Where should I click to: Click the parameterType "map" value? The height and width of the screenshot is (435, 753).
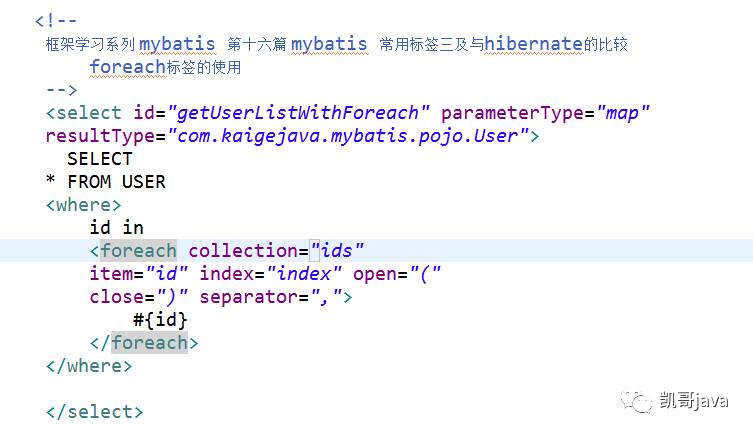pos(623,112)
